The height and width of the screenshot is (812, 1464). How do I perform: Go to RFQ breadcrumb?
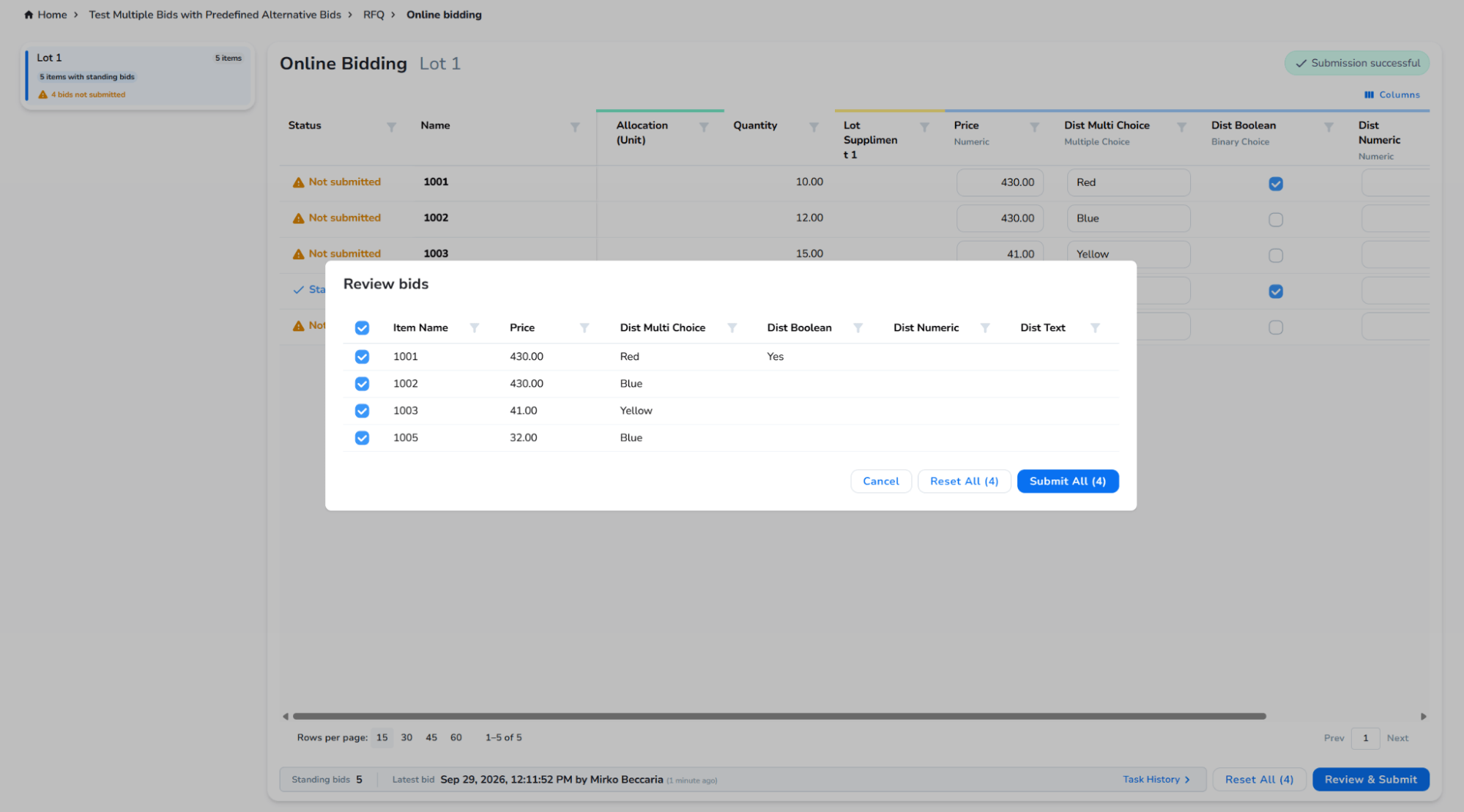tap(374, 15)
